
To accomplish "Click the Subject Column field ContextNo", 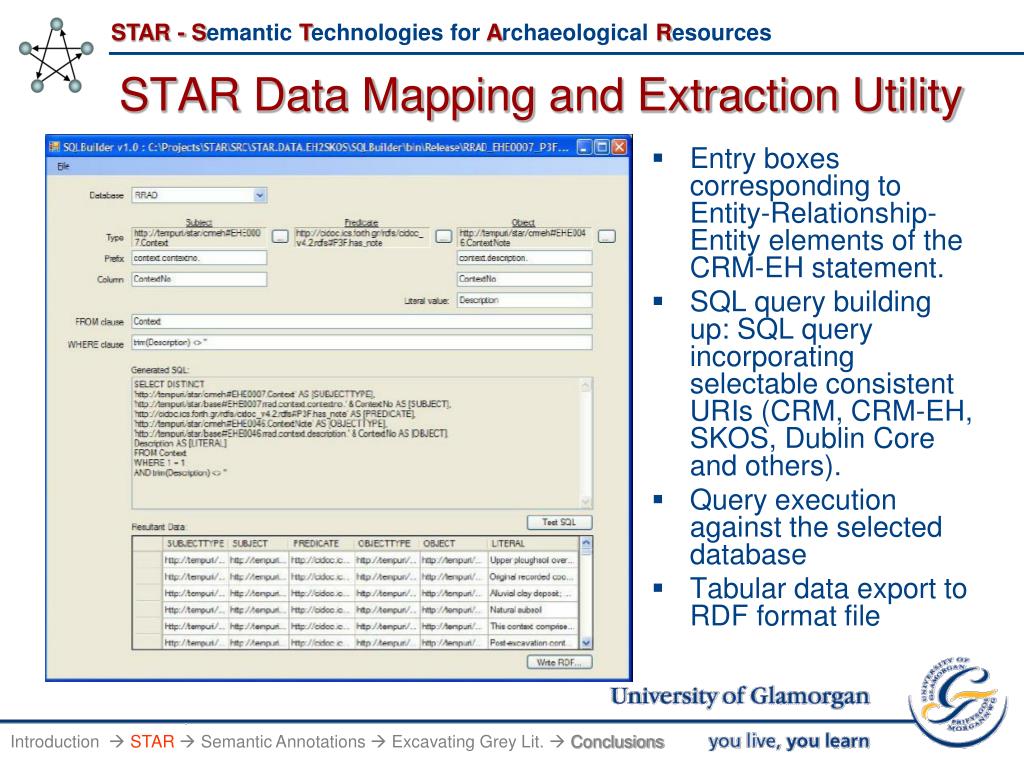I will coord(199,280).
